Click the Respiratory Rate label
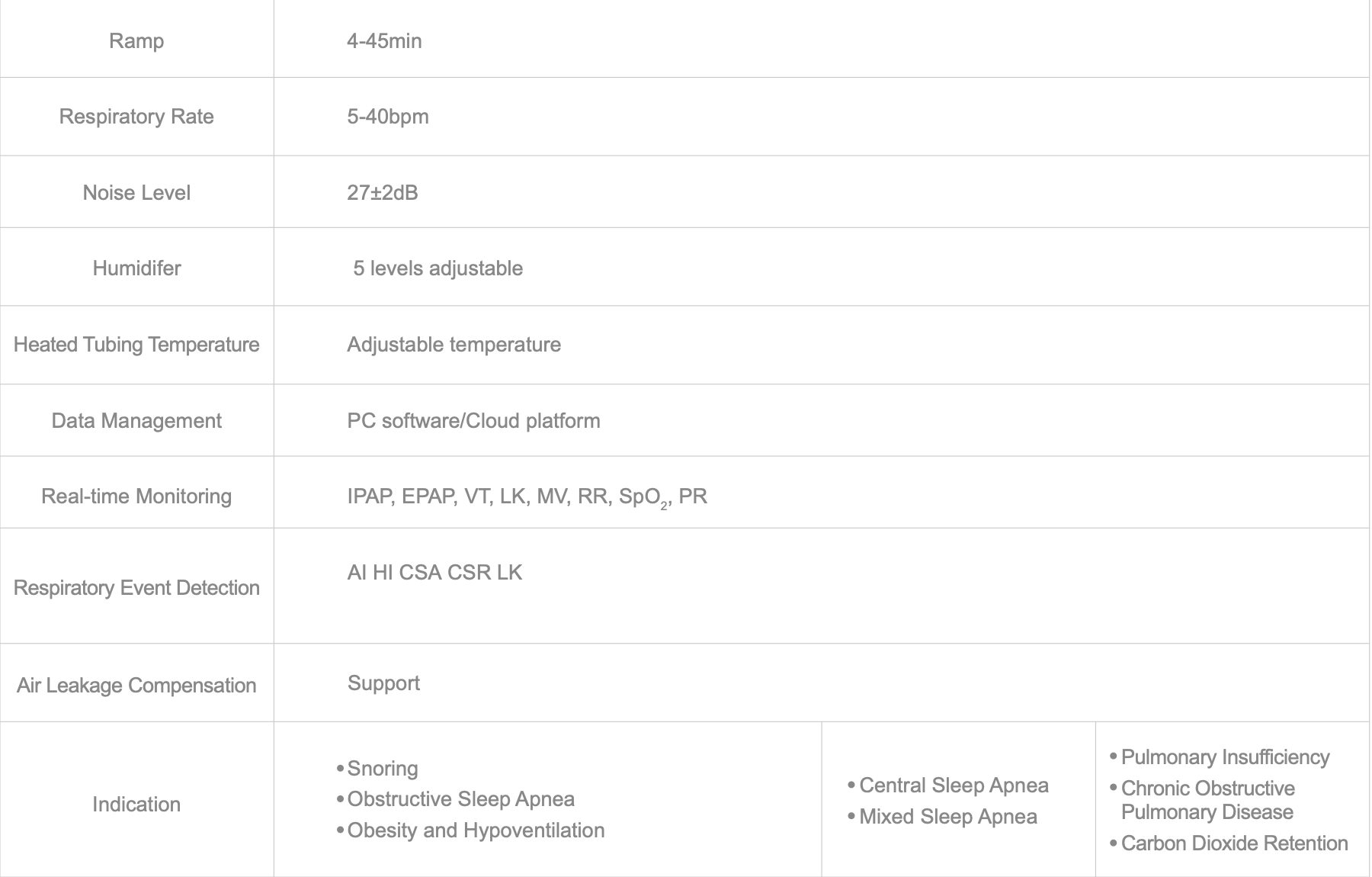 pos(136,117)
